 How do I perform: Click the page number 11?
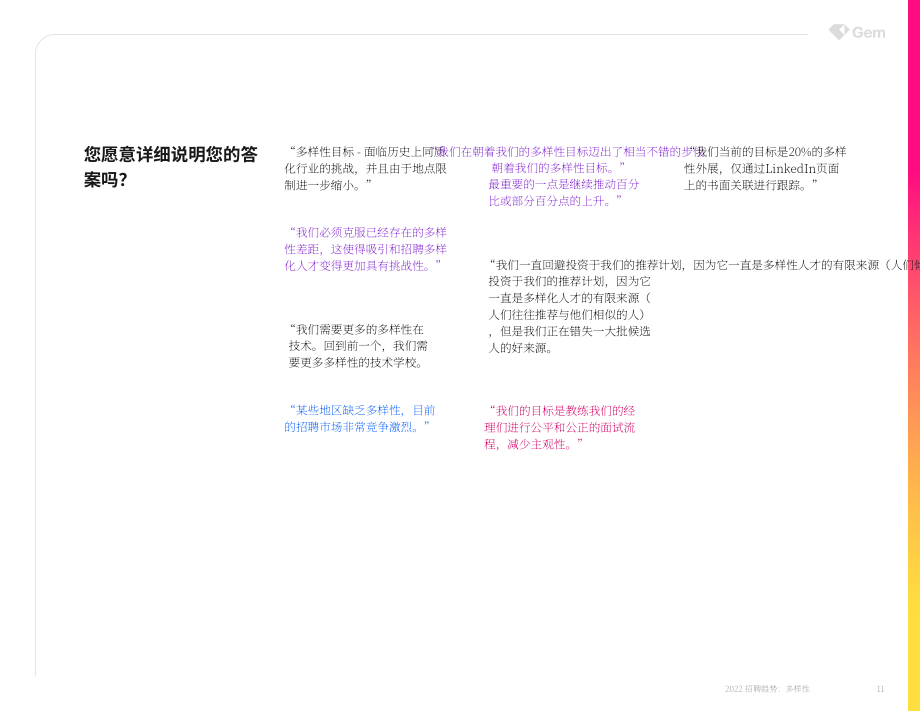[x=880, y=689]
